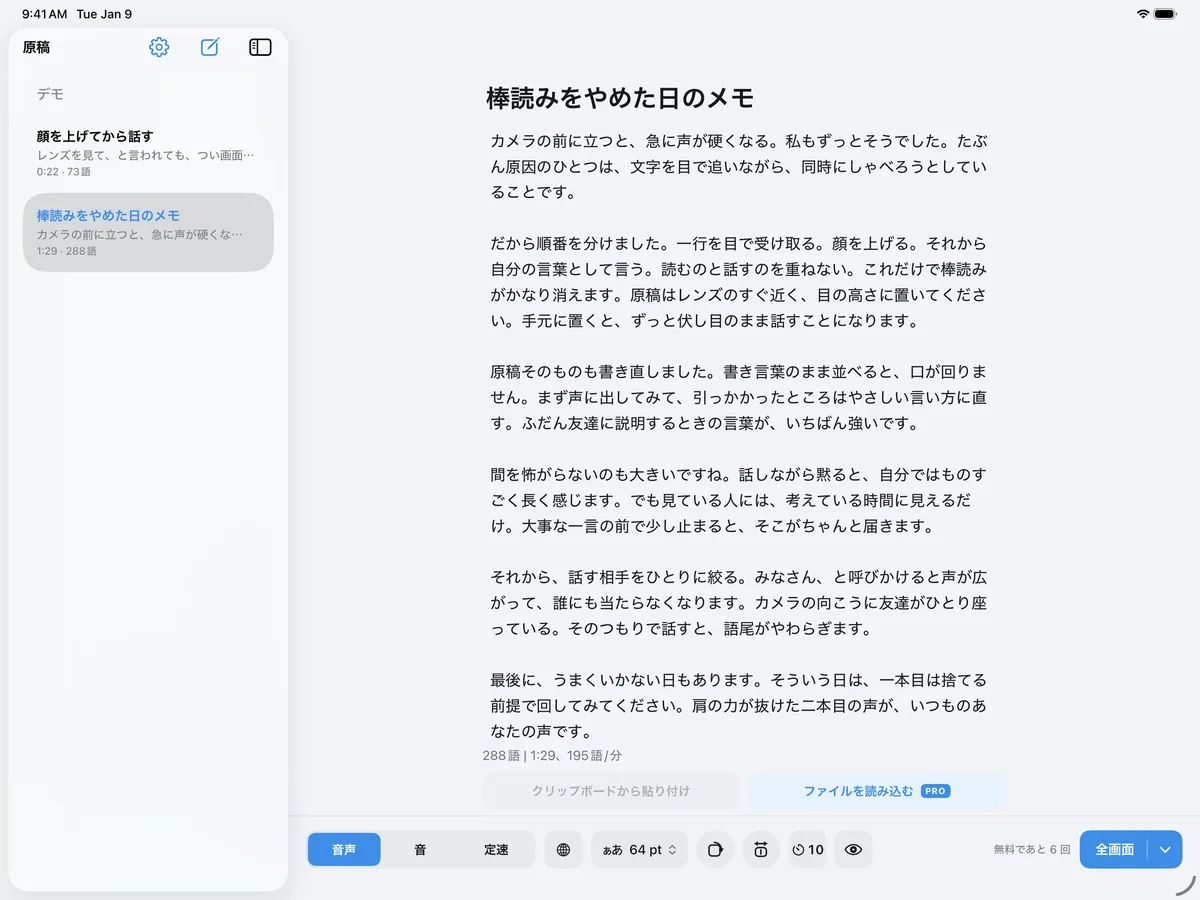Screen dimensions: 1200x900
Task: Click the Tue Jan 9 date
Action: coord(104,14)
